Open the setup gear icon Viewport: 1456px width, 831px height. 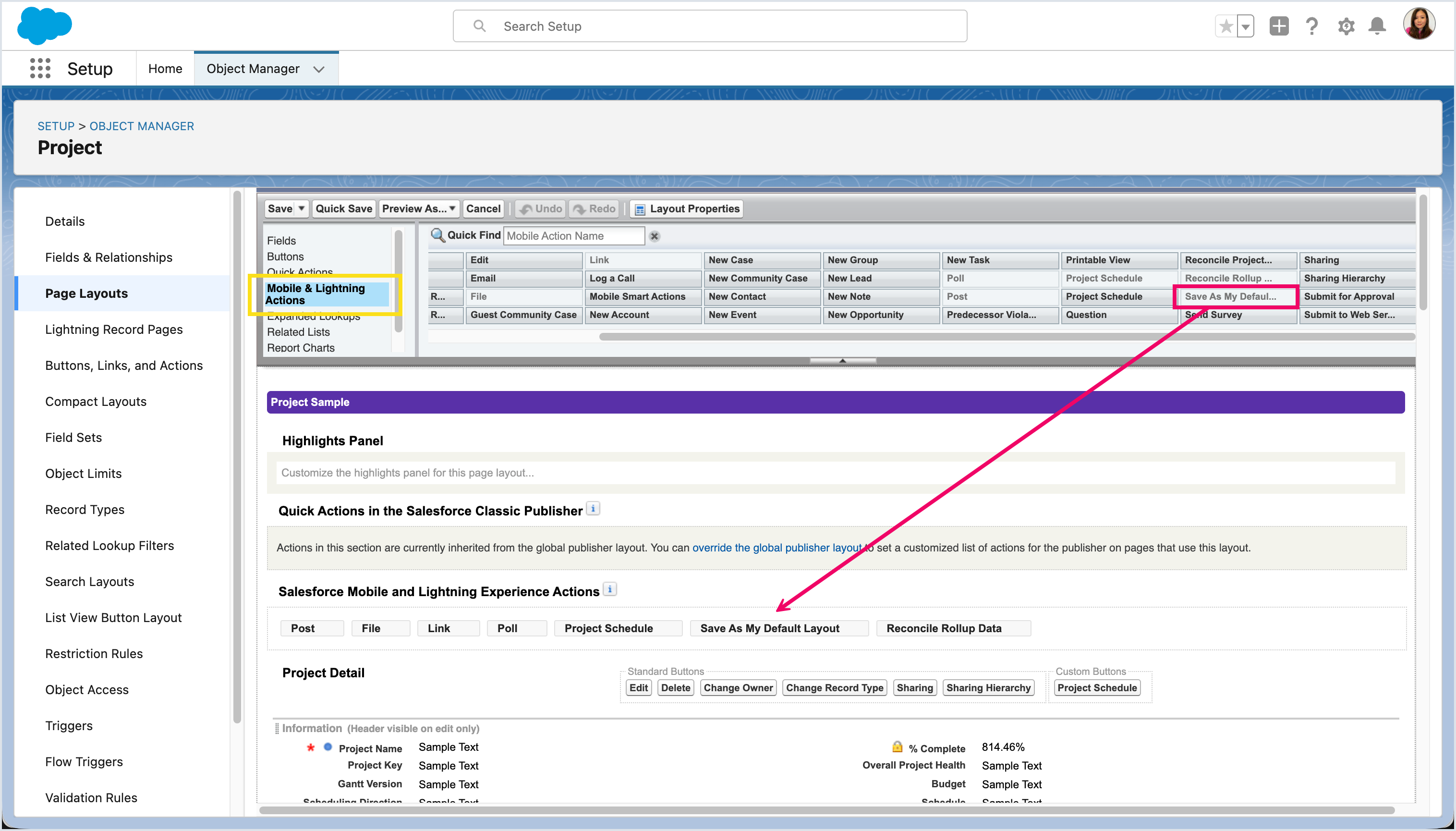1346,26
